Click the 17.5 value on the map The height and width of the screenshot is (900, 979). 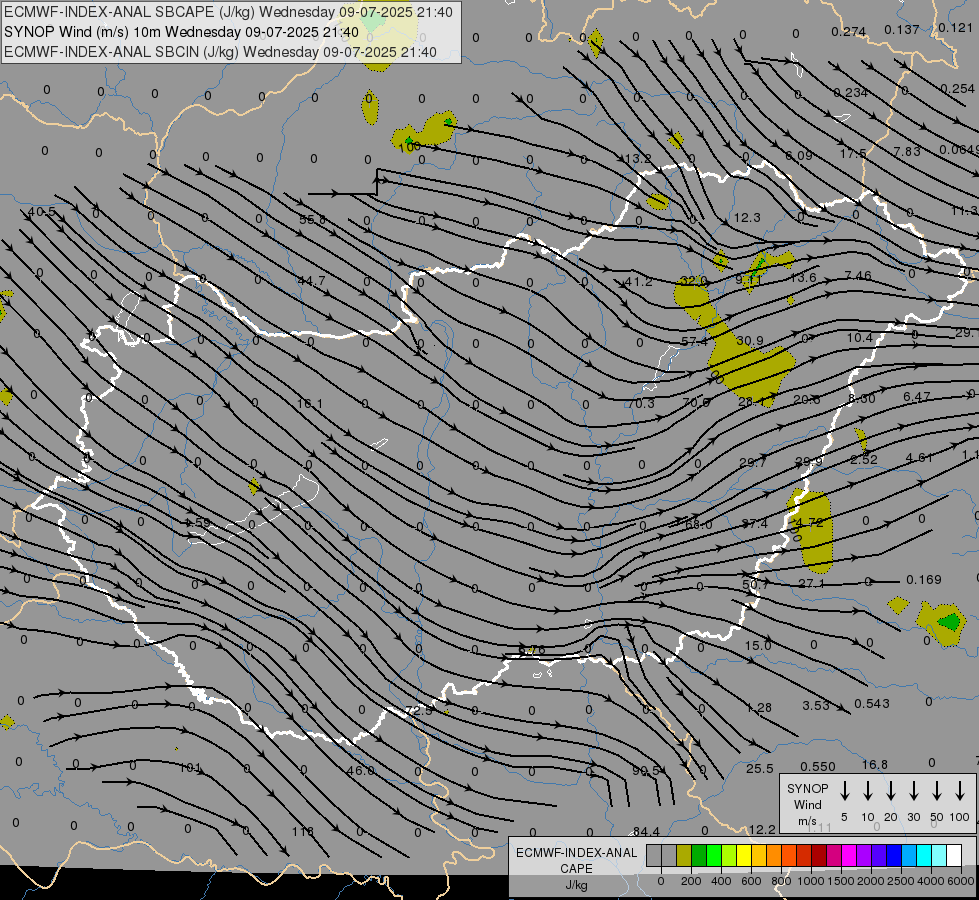click(854, 154)
